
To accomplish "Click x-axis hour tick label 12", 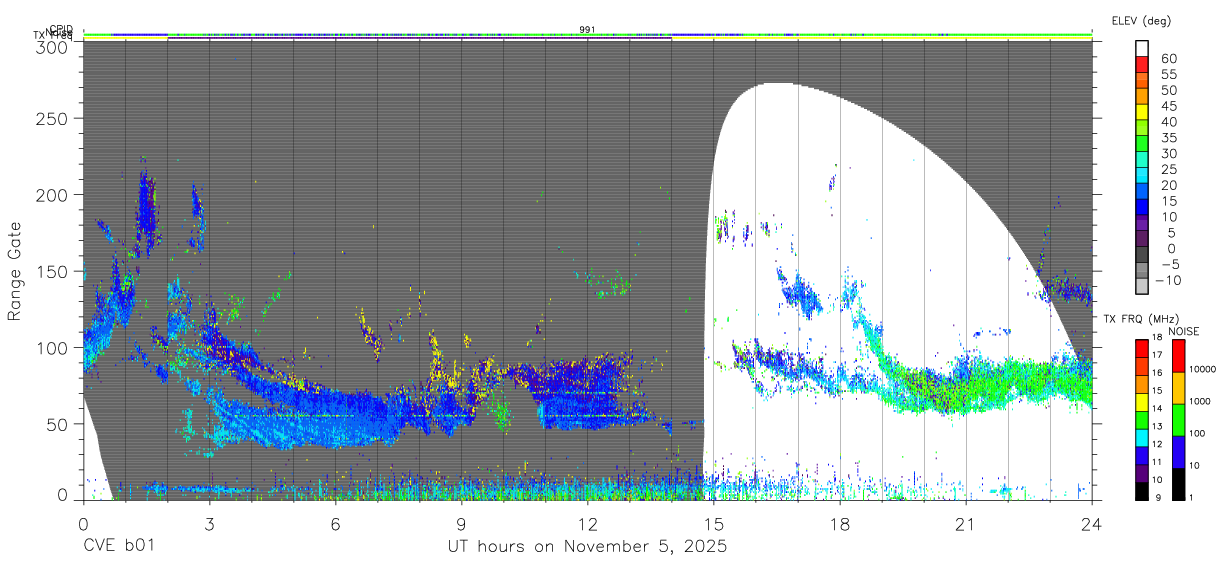I will point(588,523).
